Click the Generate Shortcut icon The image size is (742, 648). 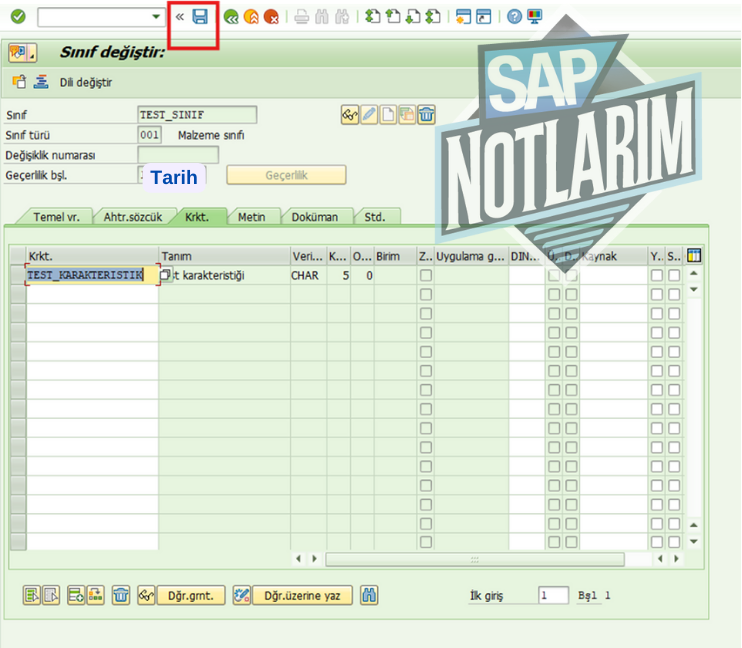pyautogui.click(x=484, y=17)
